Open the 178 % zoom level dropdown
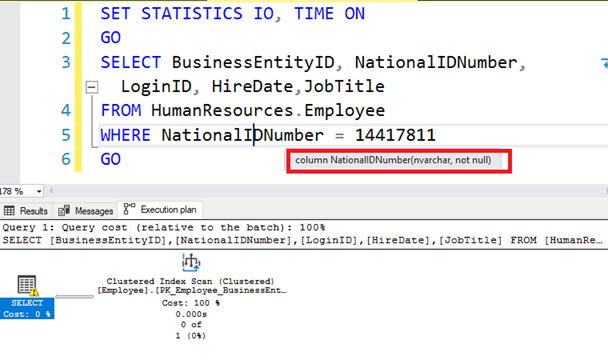The height and width of the screenshot is (360, 608). click(39, 191)
